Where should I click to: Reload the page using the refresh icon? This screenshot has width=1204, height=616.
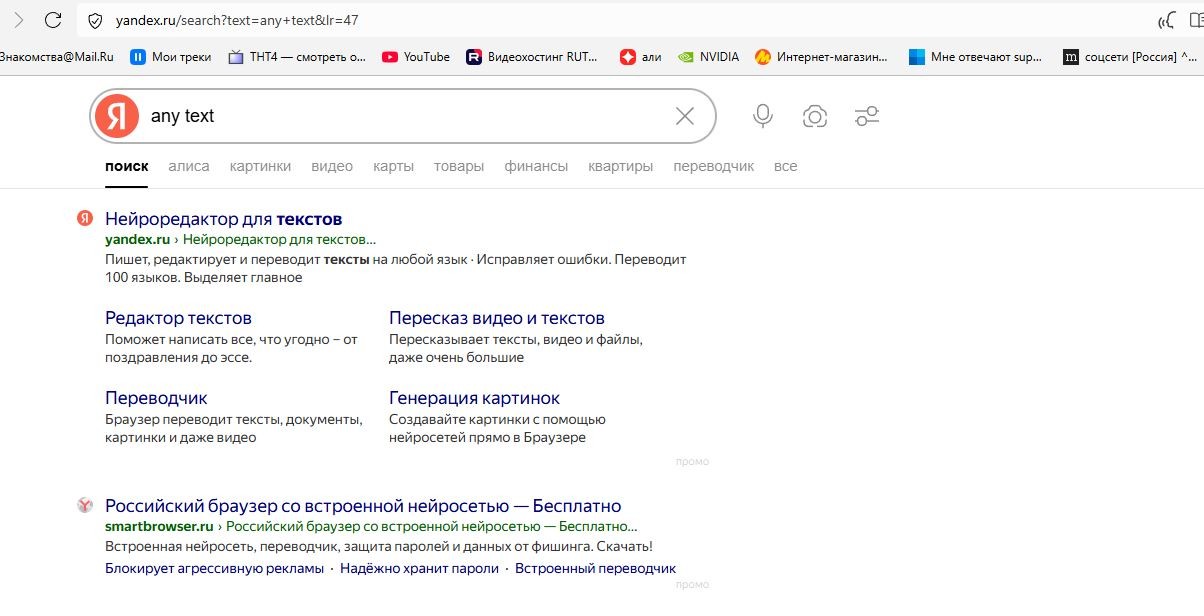pos(54,20)
